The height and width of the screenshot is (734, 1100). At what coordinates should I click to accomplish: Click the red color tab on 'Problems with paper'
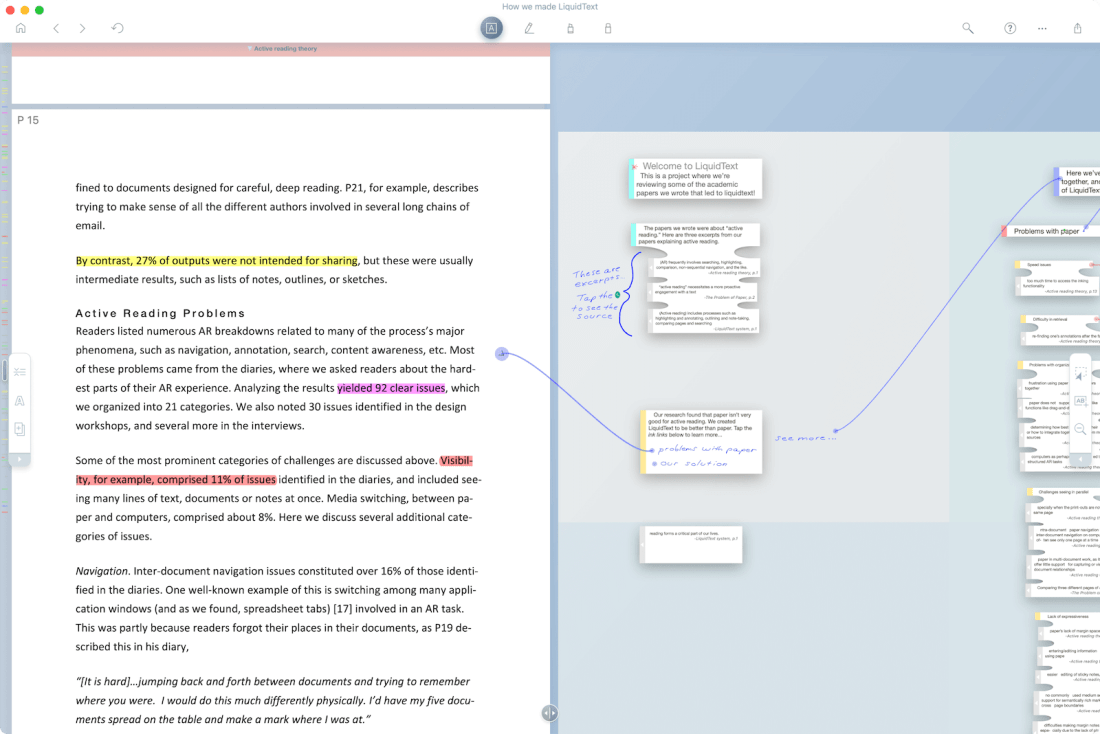point(1005,231)
